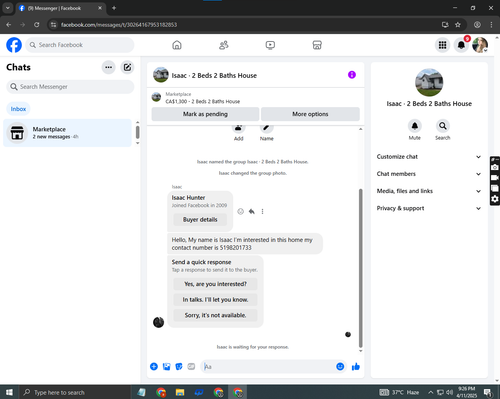Click the Name edit pencil icon
Image resolution: width=500 pixels, height=399 pixels.
266,128
